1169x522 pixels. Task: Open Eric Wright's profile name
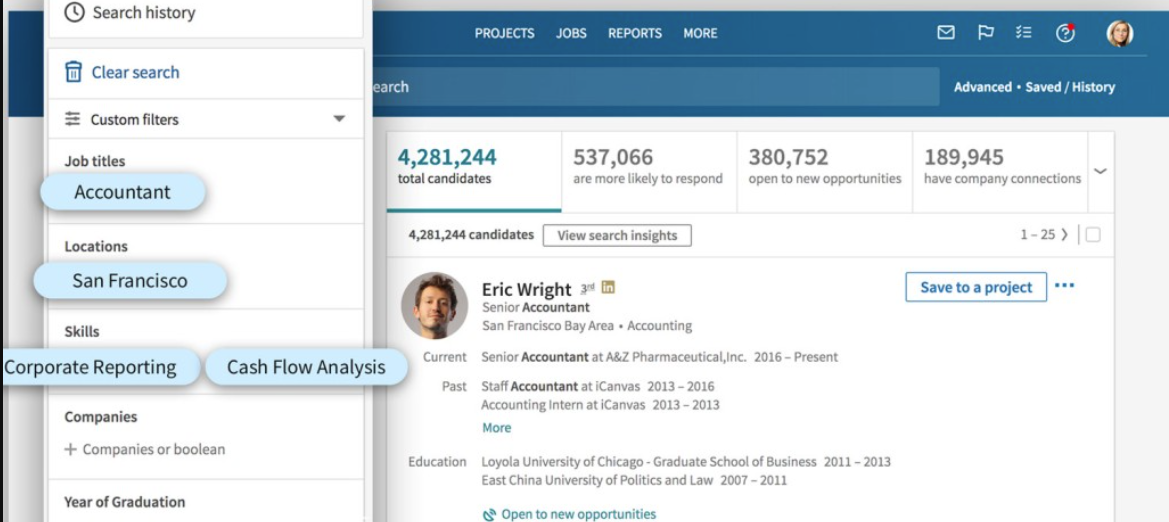(526, 289)
